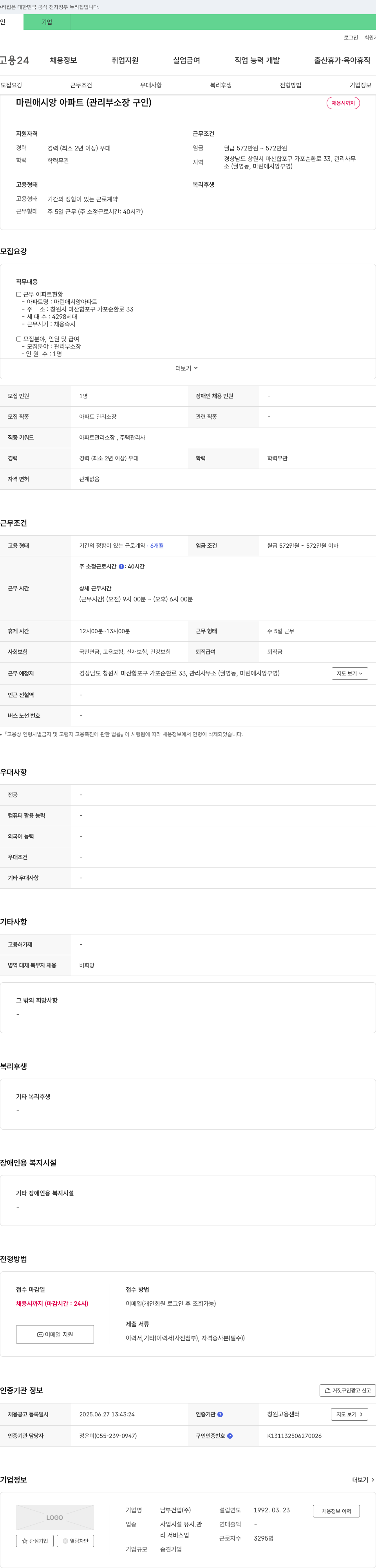
Task: Click the 로그인 link
Action: point(351,38)
